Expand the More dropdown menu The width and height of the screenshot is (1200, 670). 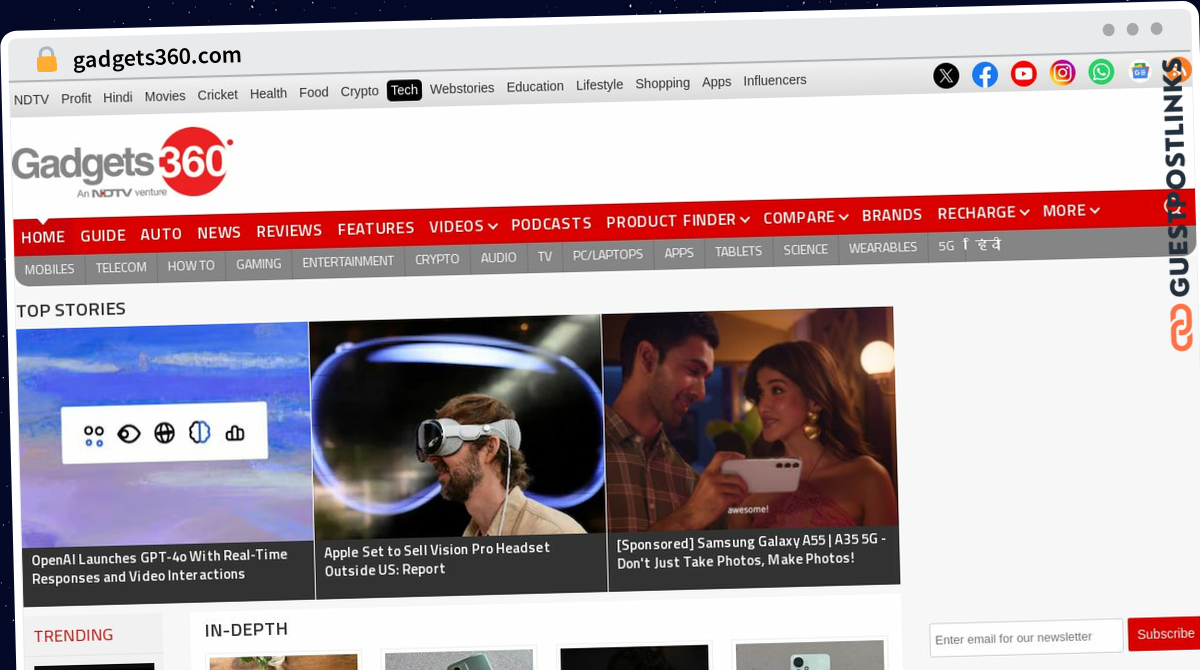[1071, 211]
